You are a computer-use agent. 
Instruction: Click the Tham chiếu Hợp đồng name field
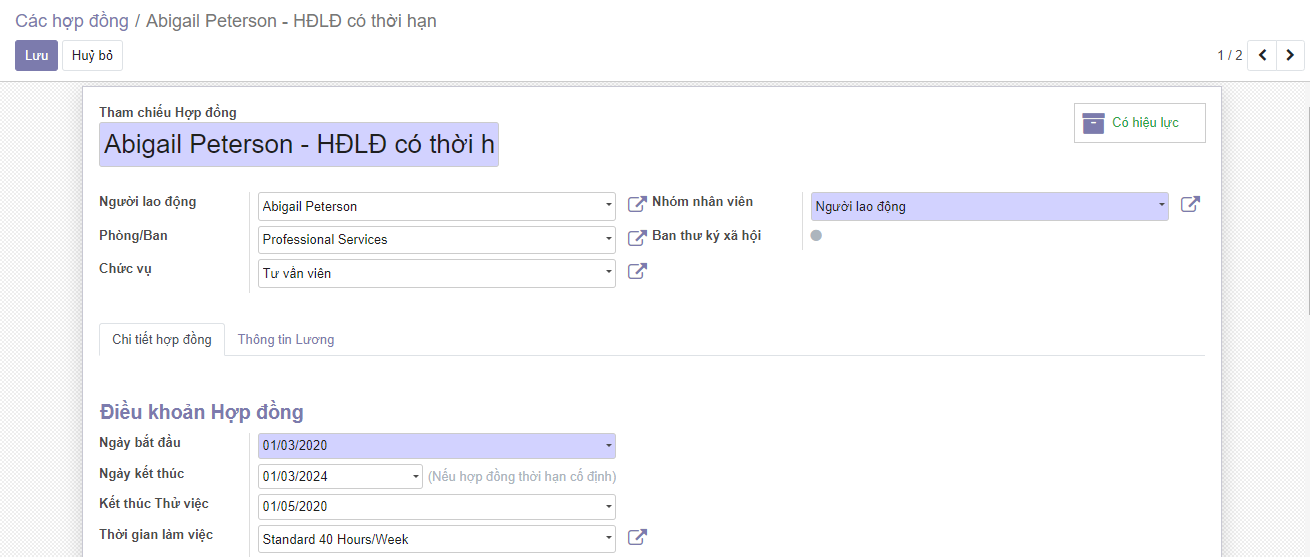(299, 145)
